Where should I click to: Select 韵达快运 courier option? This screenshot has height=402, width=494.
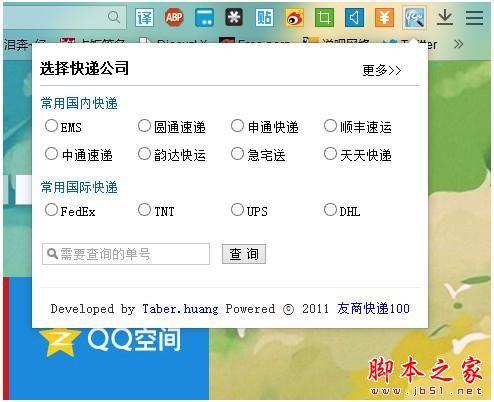144,154
